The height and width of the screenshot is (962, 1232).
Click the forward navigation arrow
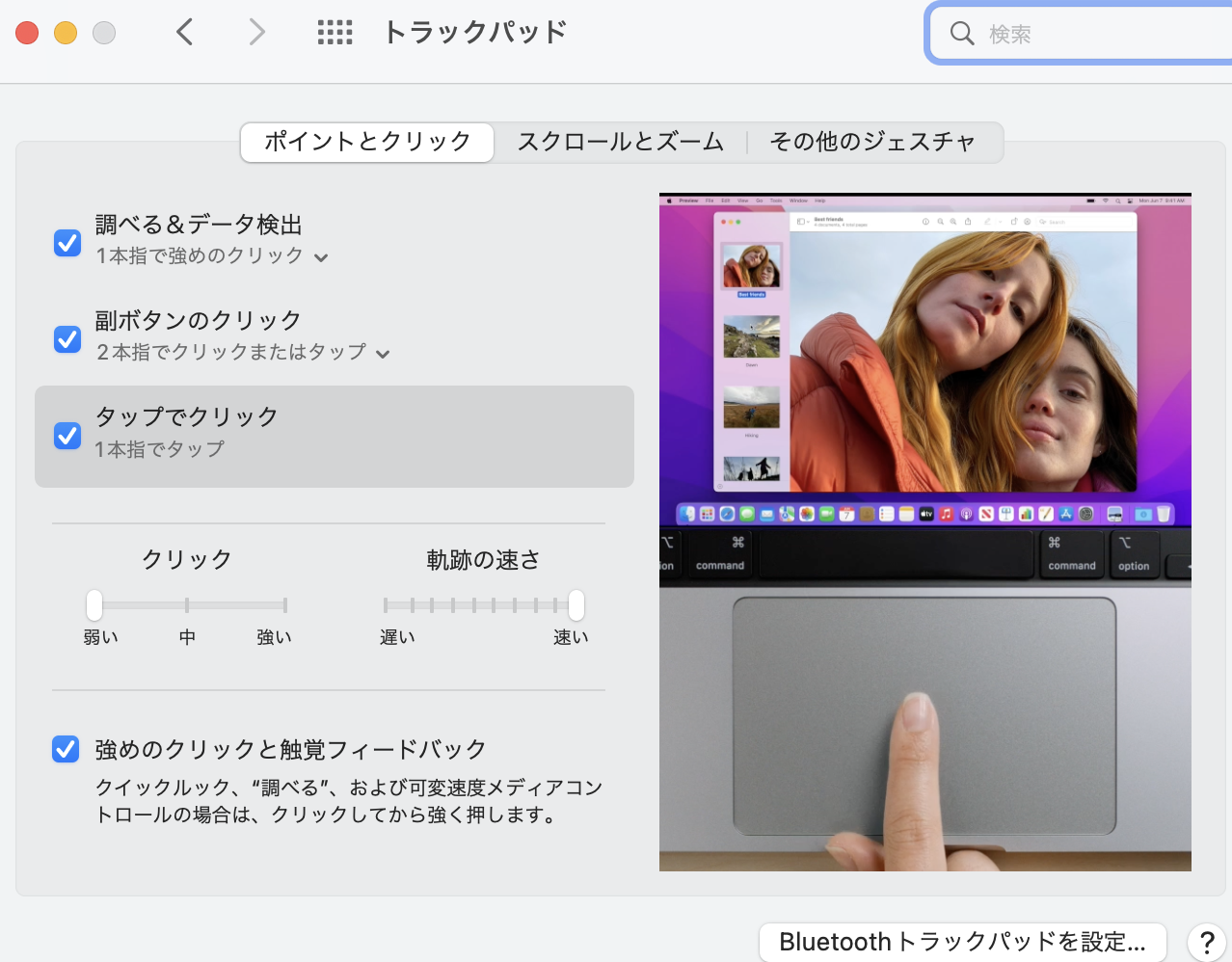point(256,32)
